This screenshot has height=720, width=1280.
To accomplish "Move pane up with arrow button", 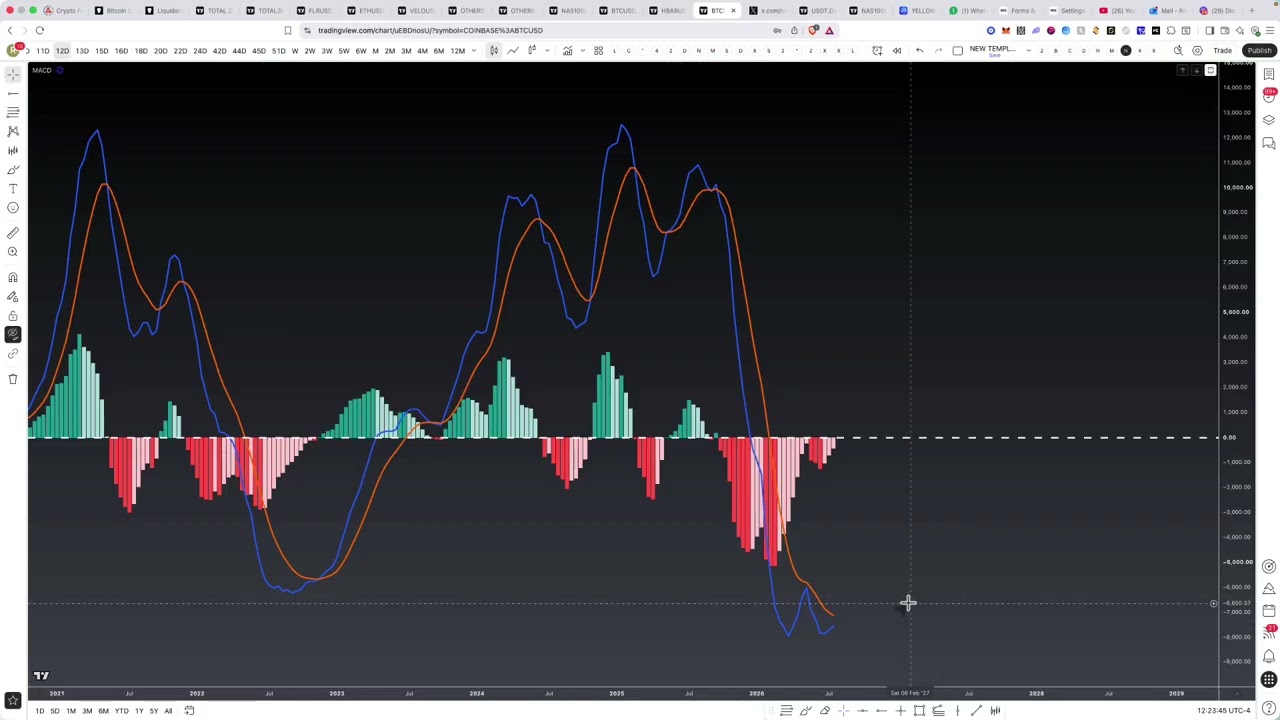I will (1182, 71).
